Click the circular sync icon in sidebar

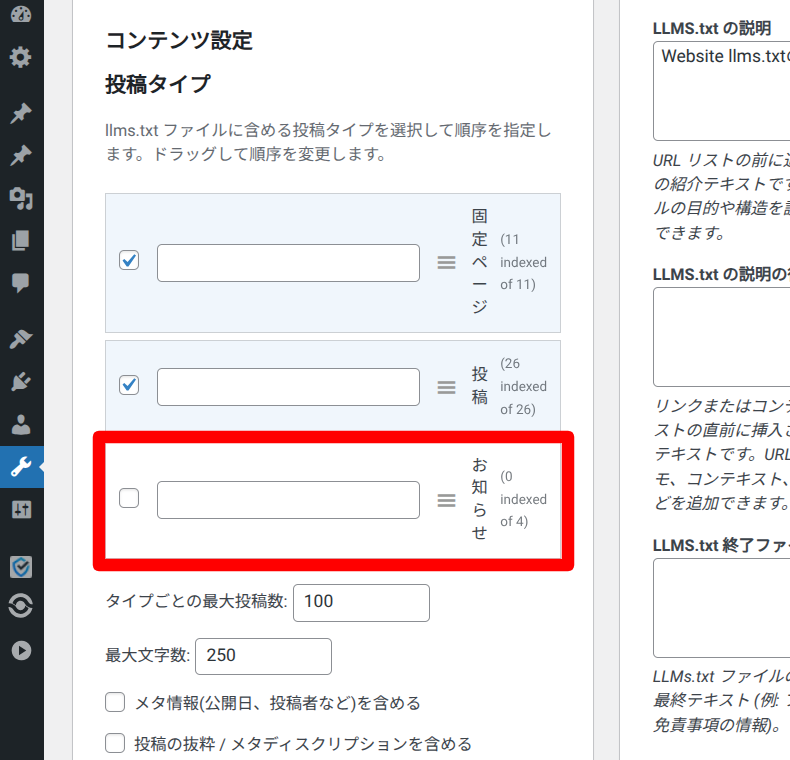click(x=21, y=605)
